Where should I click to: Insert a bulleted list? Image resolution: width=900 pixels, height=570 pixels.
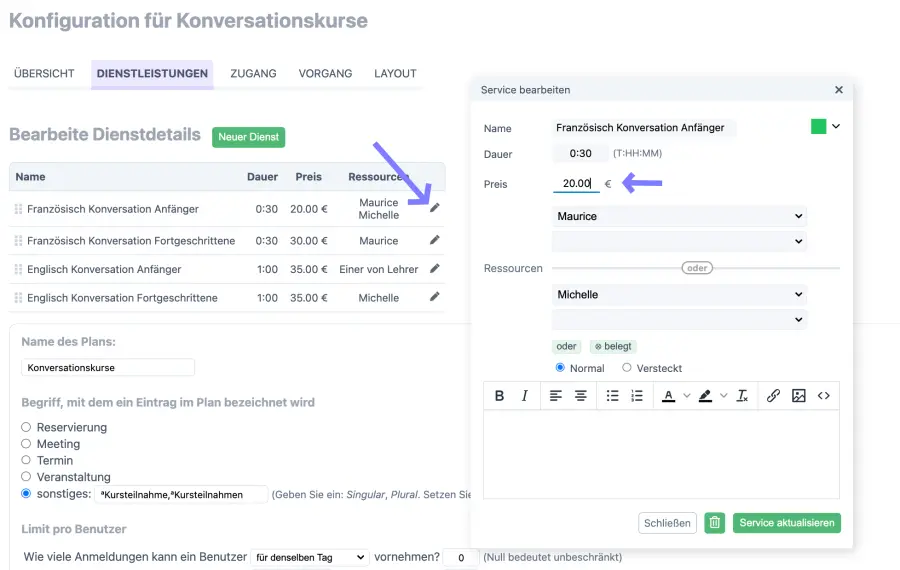point(612,395)
